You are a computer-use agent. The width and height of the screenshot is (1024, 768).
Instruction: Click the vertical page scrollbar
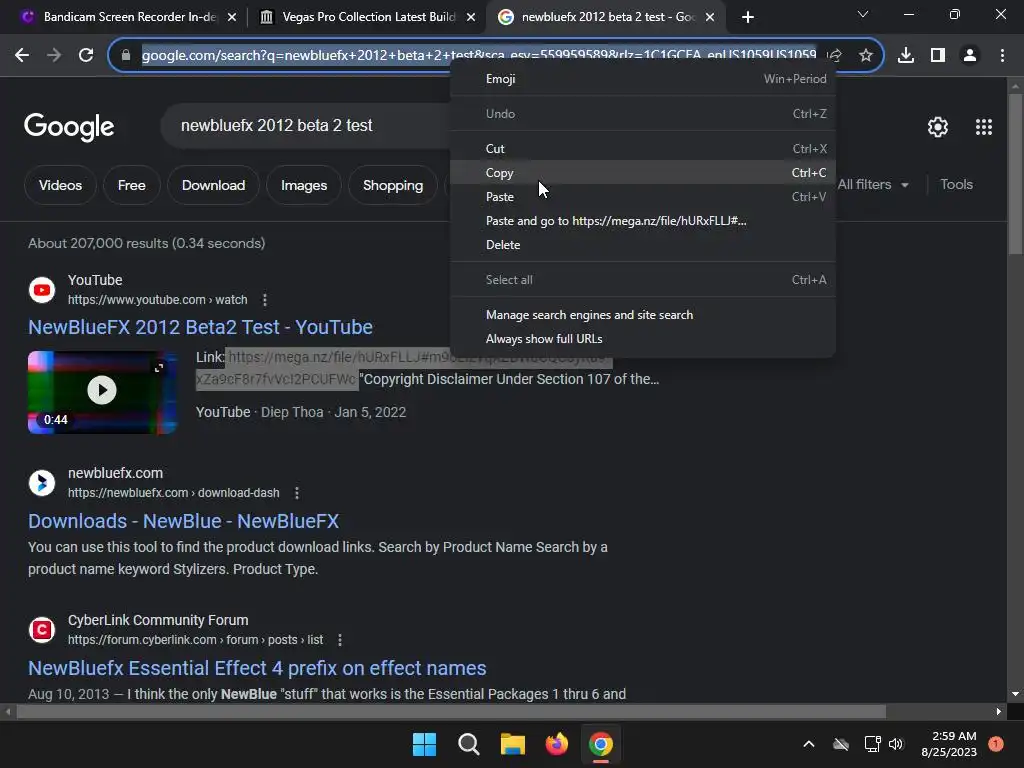coord(1015,174)
